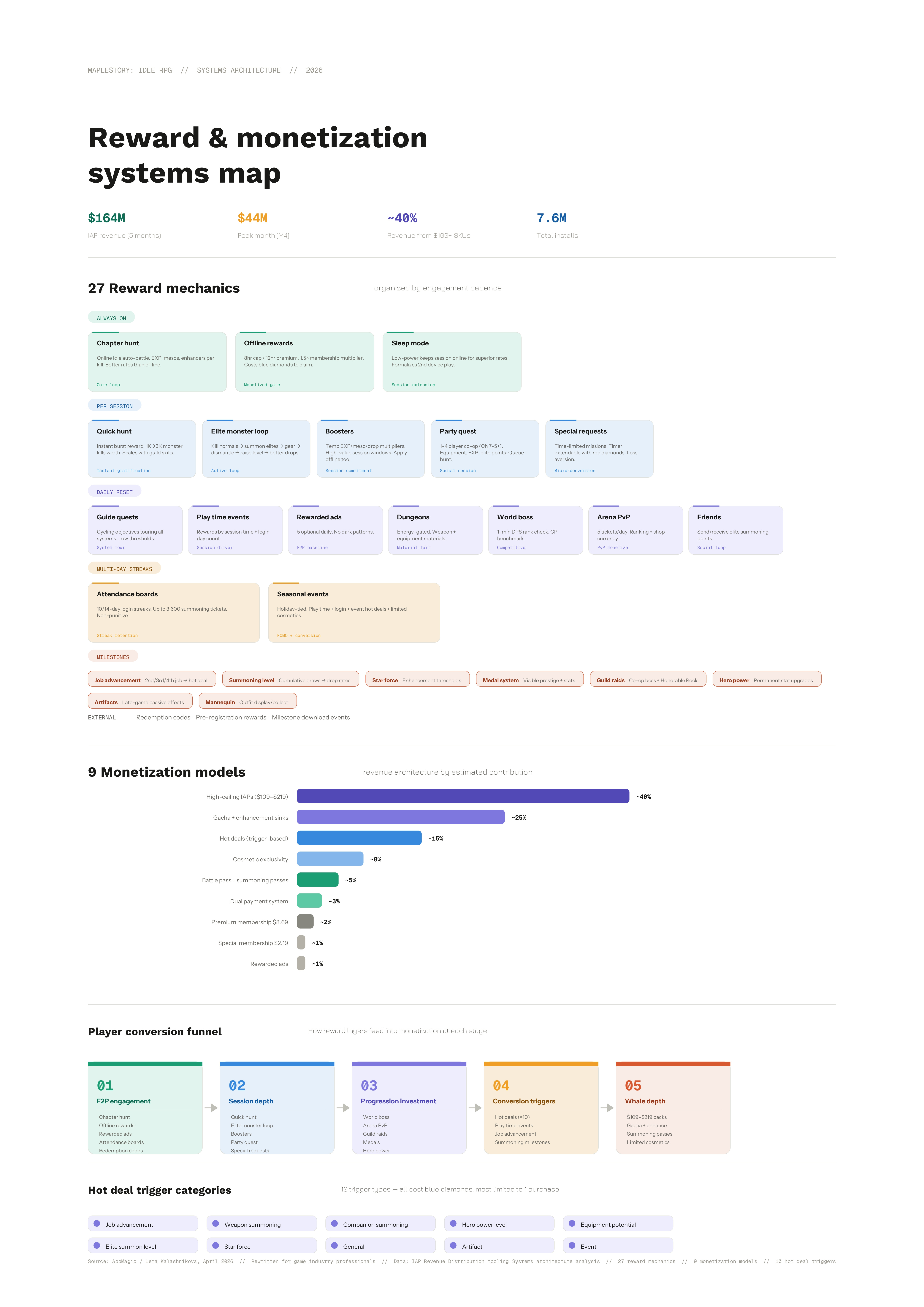Click the dot next to Weapon summoning
The image size is (924, 1307).
(216, 1223)
